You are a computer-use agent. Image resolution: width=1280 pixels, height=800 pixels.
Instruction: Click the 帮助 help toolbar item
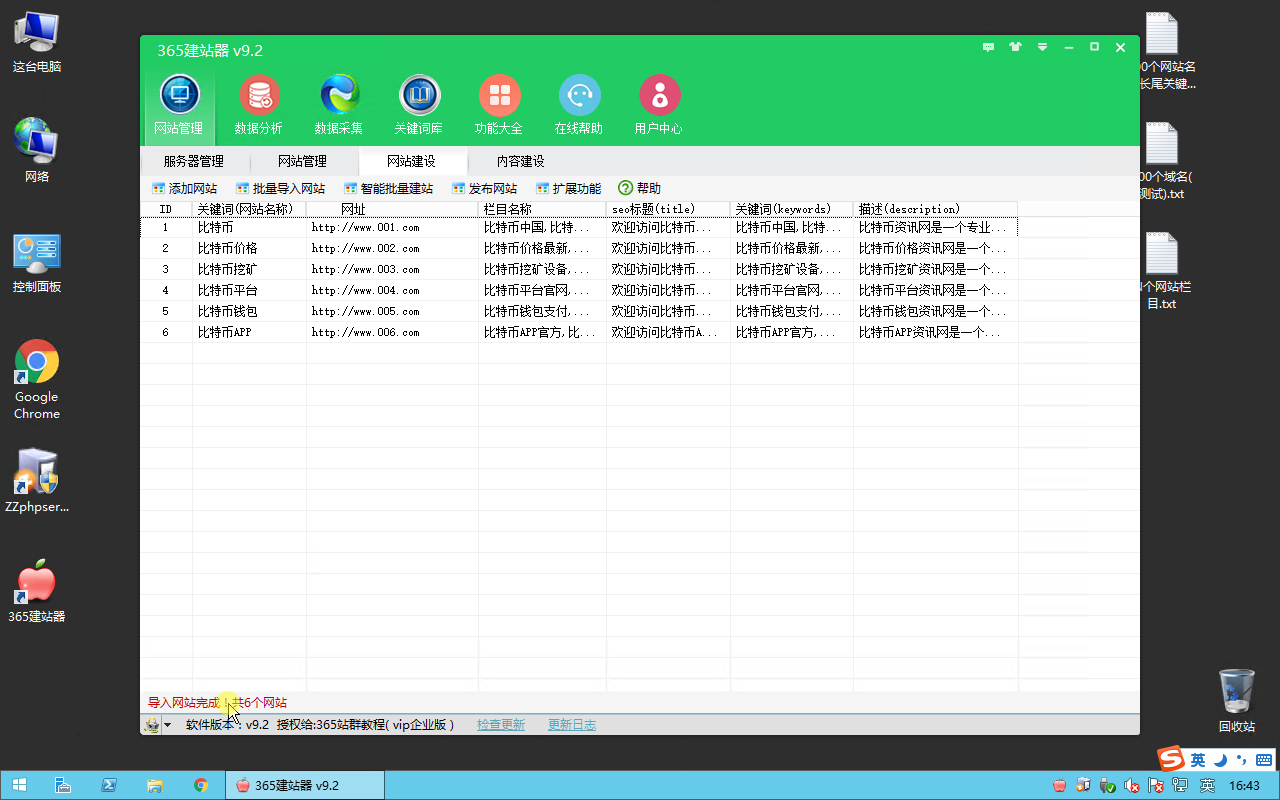click(639, 188)
